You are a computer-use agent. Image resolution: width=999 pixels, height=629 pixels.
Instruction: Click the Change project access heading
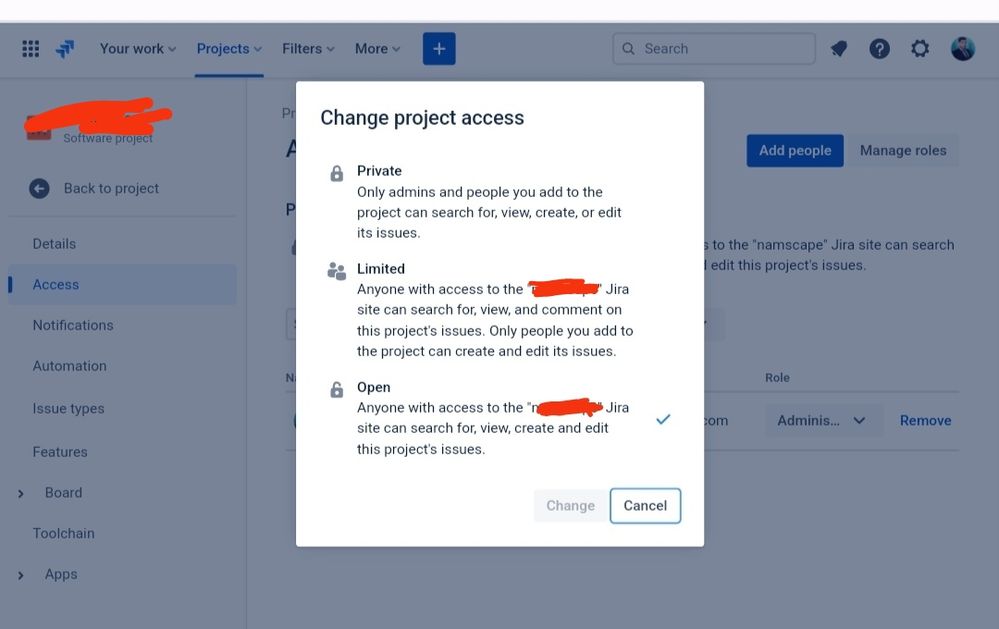[422, 118]
